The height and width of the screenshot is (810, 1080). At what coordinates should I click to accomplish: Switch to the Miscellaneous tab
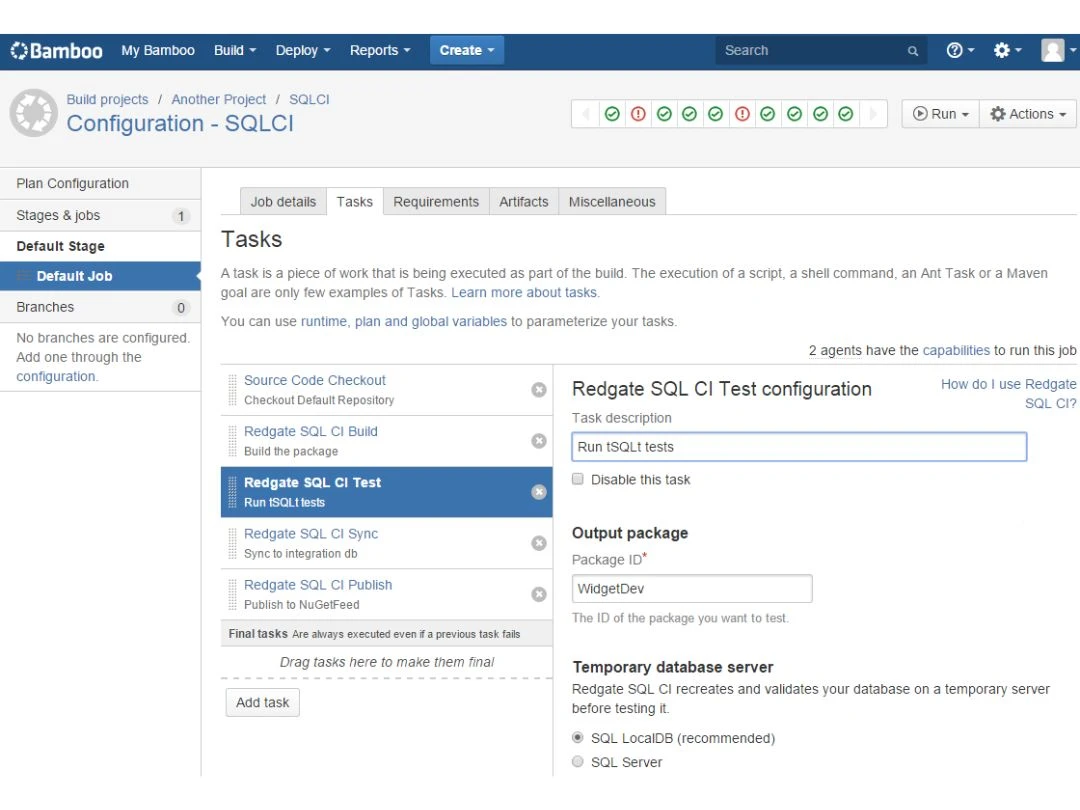(612, 202)
